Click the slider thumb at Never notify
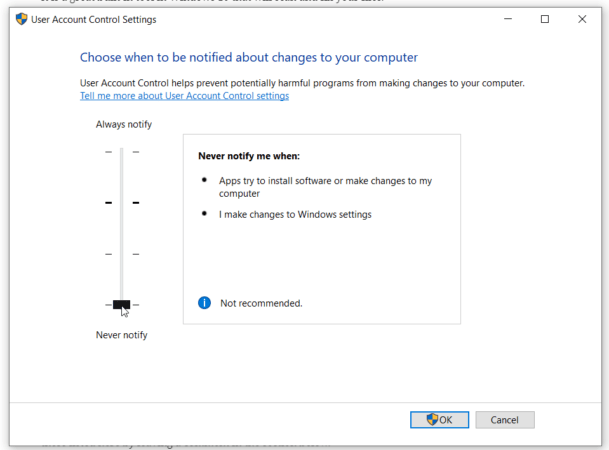The height and width of the screenshot is (450, 609). pyautogui.click(x=121, y=304)
